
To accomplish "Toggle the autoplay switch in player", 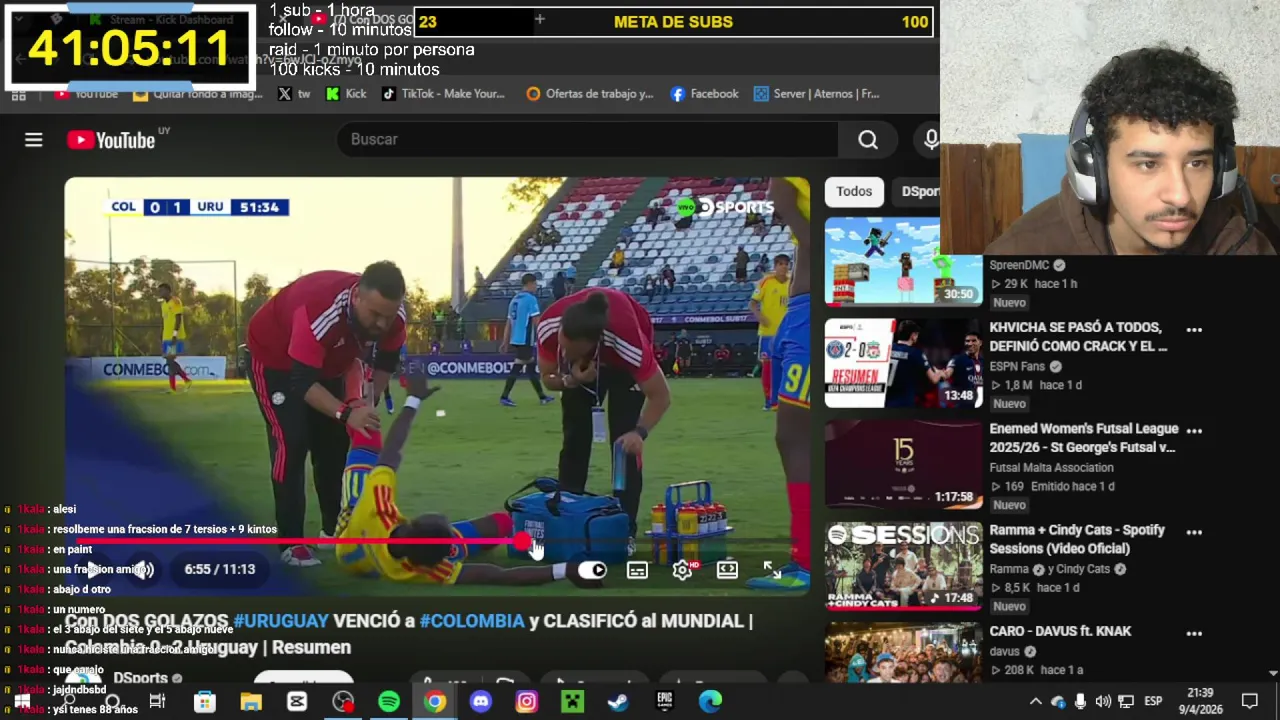I will [592, 570].
